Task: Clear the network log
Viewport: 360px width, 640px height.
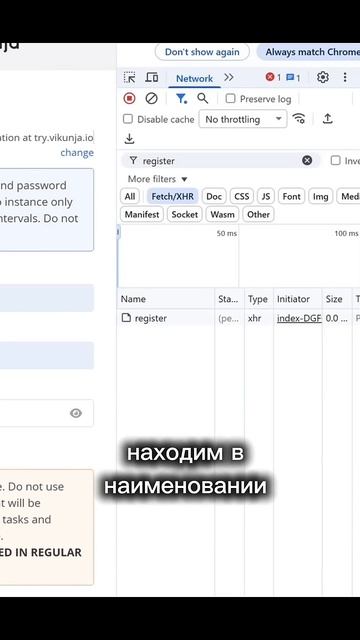Action: click(151, 98)
